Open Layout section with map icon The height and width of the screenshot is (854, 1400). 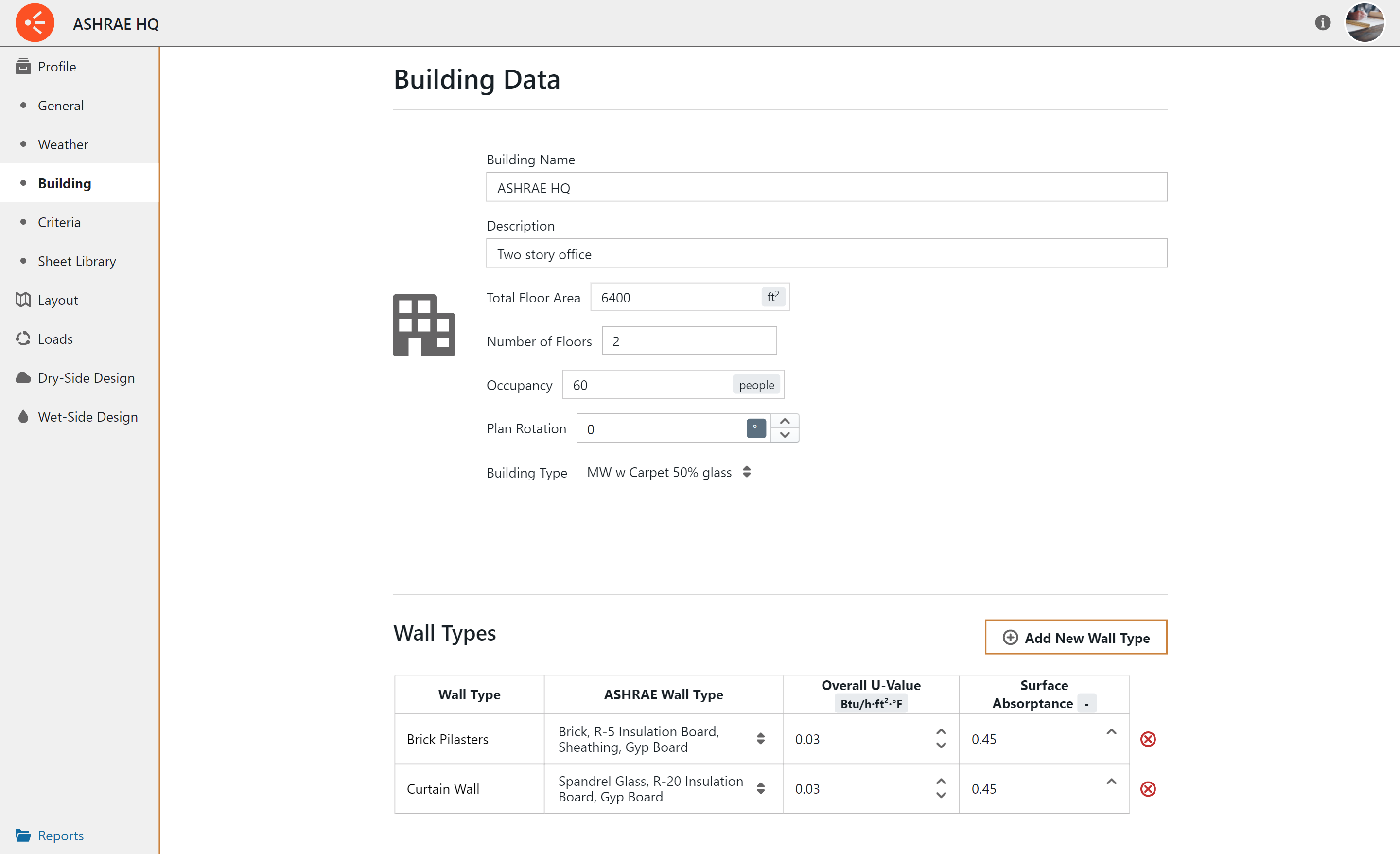pos(57,300)
